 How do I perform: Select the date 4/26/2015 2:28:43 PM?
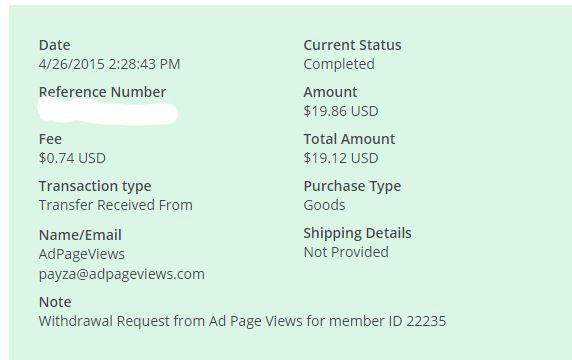(x=109, y=64)
